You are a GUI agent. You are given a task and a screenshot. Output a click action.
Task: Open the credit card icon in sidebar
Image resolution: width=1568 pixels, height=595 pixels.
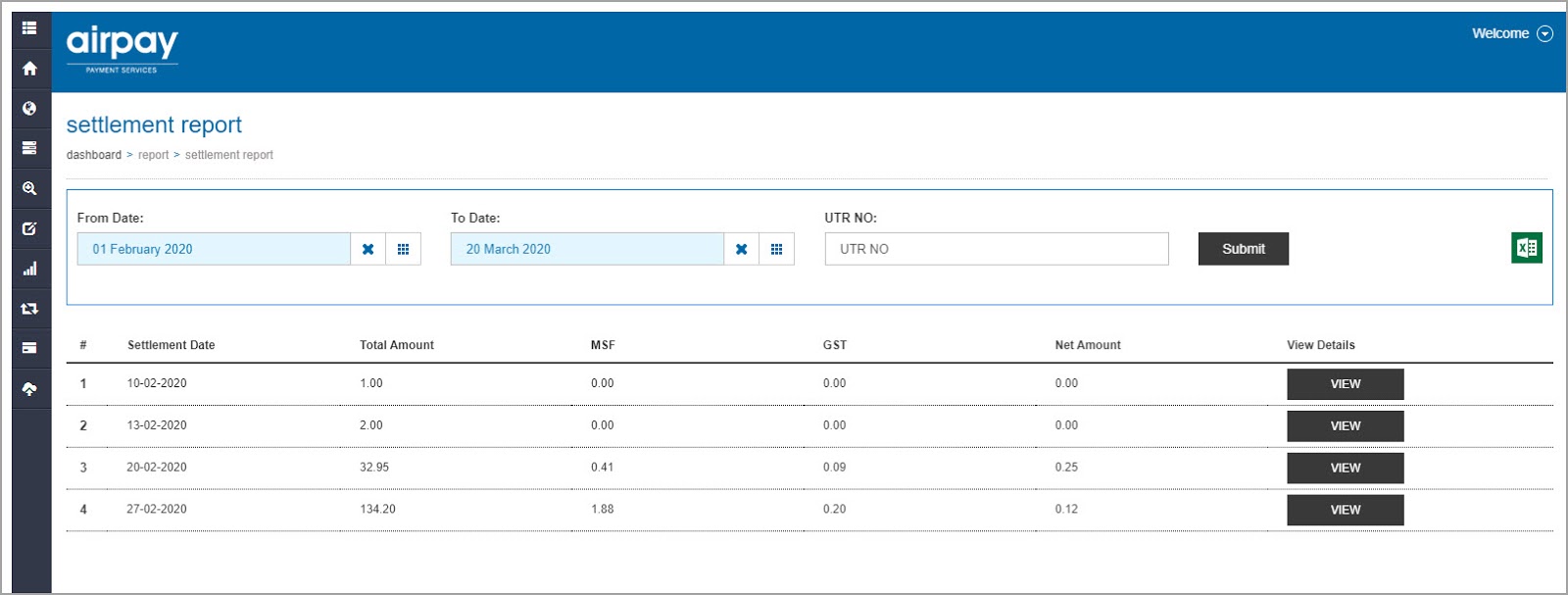click(x=29, y=348)
